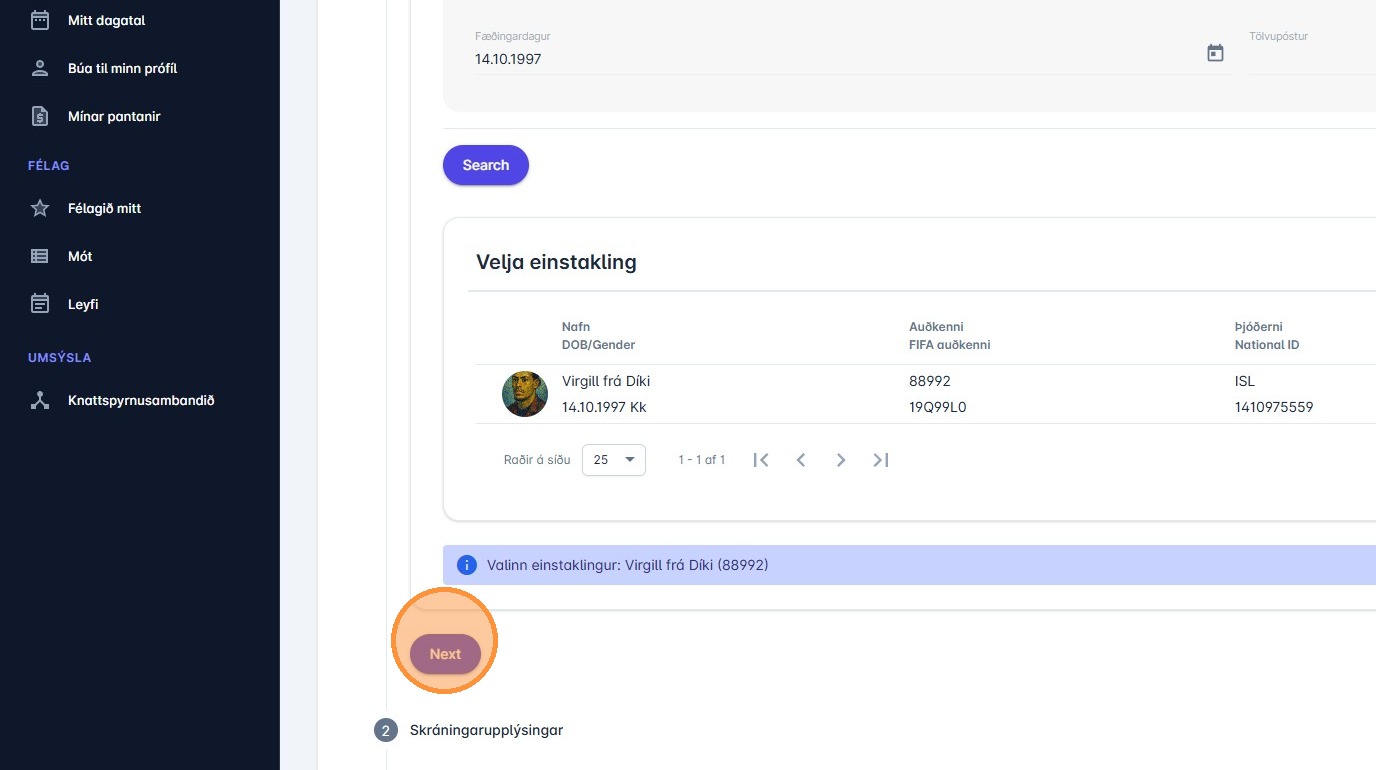
Task: Open Mínar pantanir menu item
Action: tap(114, 116)
